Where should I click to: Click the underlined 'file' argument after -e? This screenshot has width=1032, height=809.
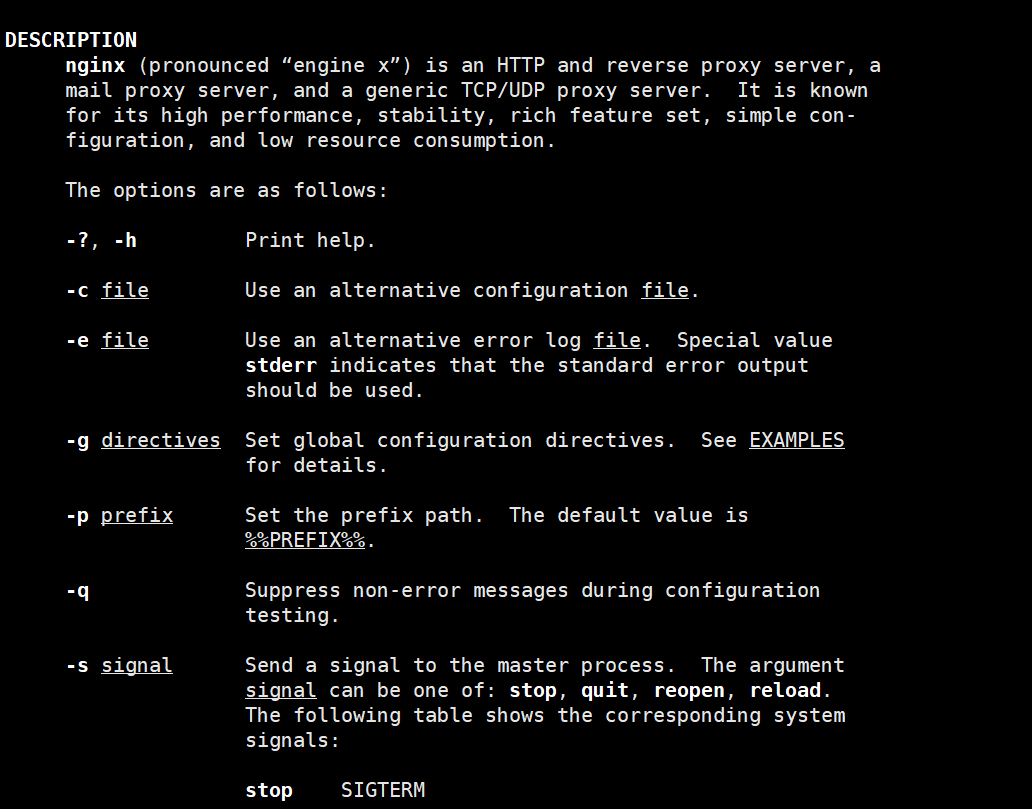pos(125,340)
